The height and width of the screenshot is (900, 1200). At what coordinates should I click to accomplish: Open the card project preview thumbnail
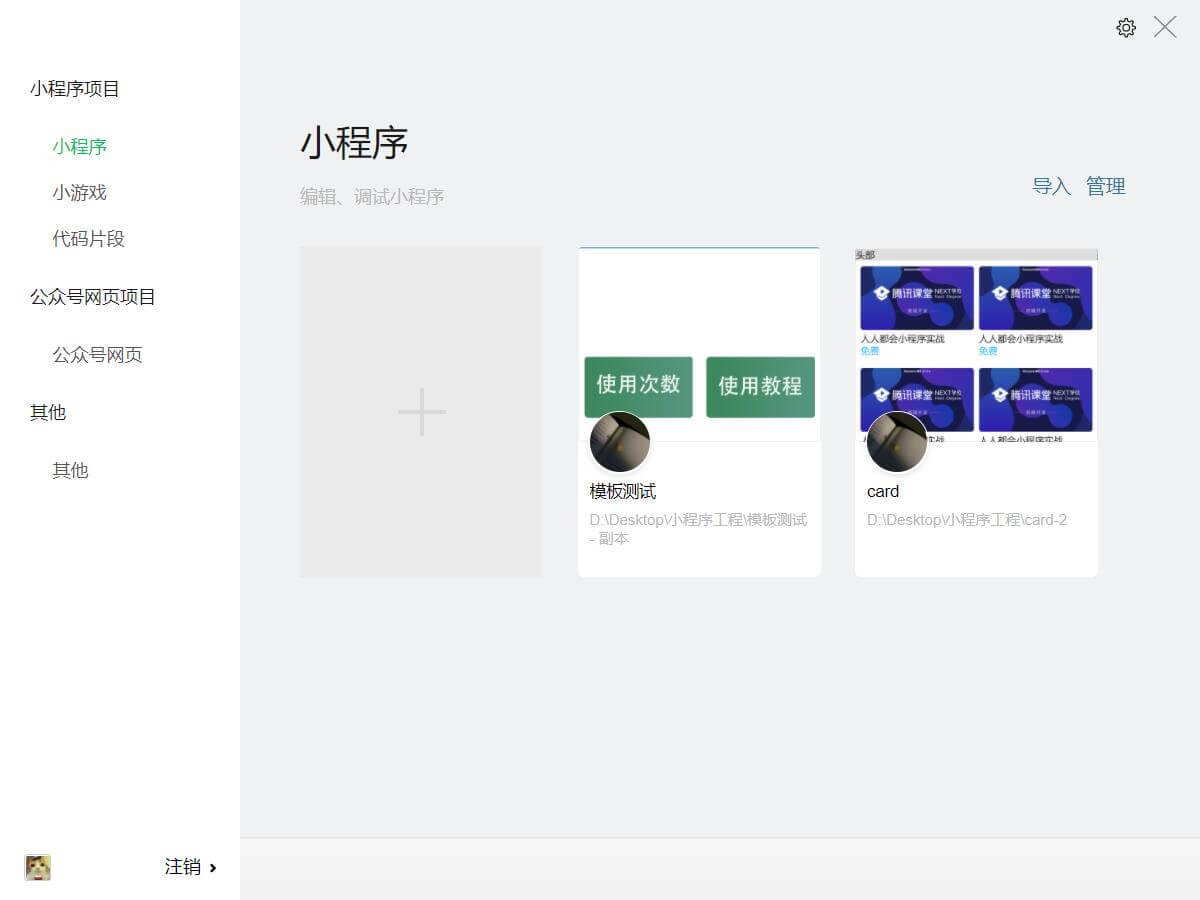[976, 345]
